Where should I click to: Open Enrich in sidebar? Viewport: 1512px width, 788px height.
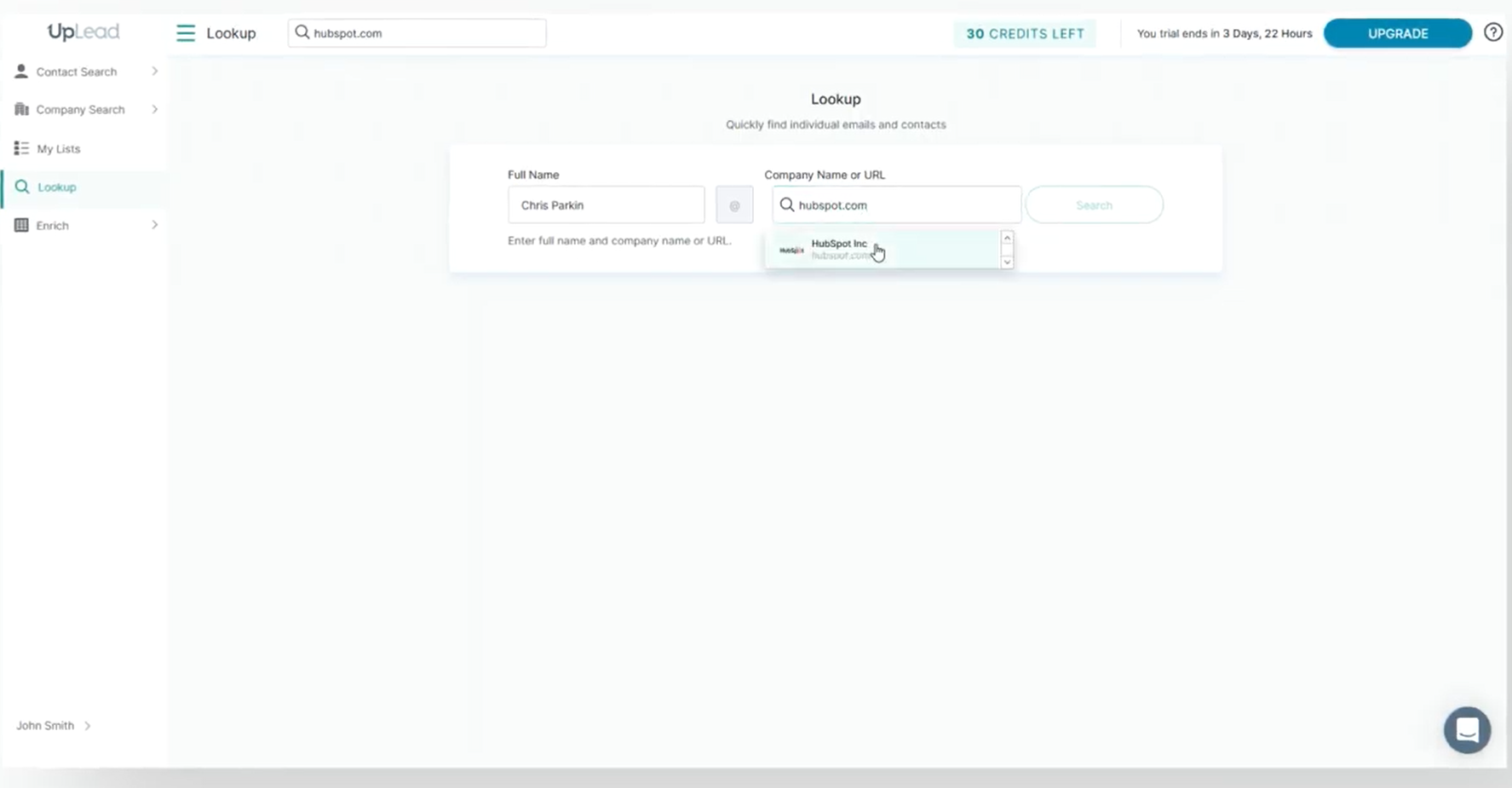point(83,225)
